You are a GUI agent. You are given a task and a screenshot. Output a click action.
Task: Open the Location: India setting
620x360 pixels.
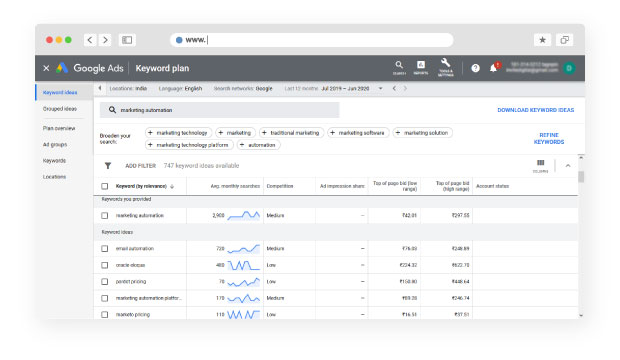128,89
